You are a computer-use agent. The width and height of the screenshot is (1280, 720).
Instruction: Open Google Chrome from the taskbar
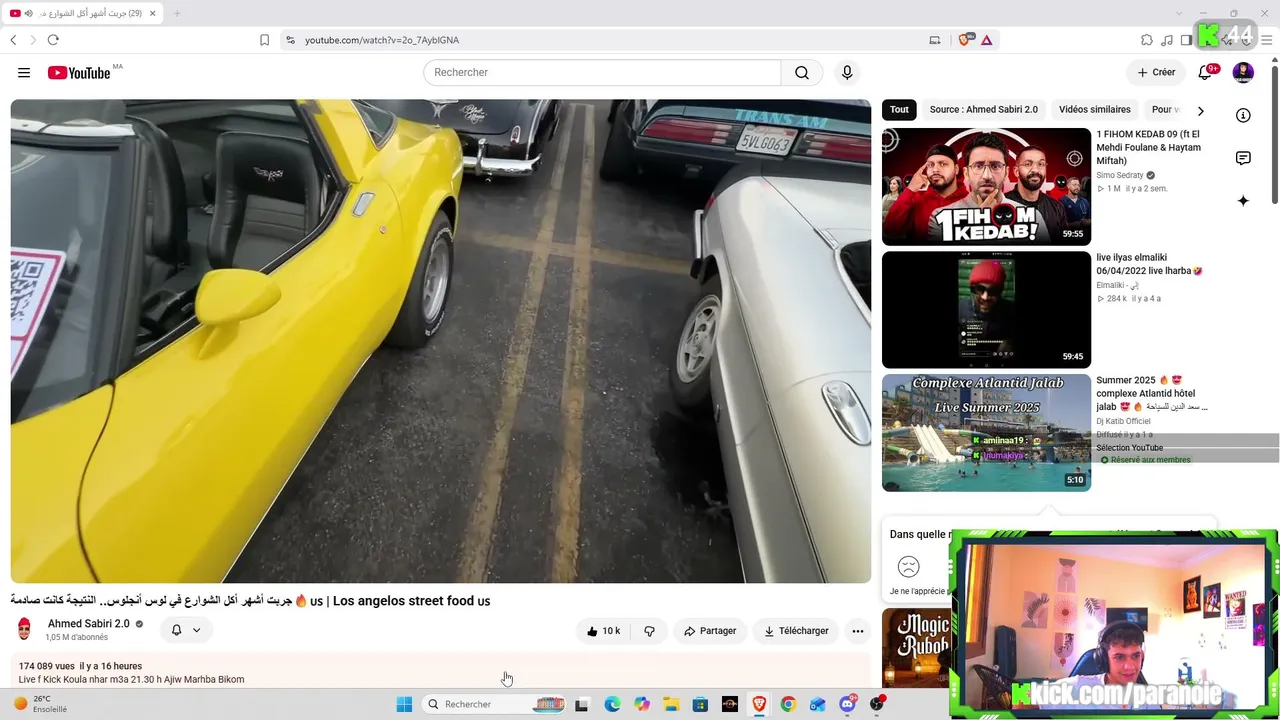pyautogui.click(x=788, y=704)
